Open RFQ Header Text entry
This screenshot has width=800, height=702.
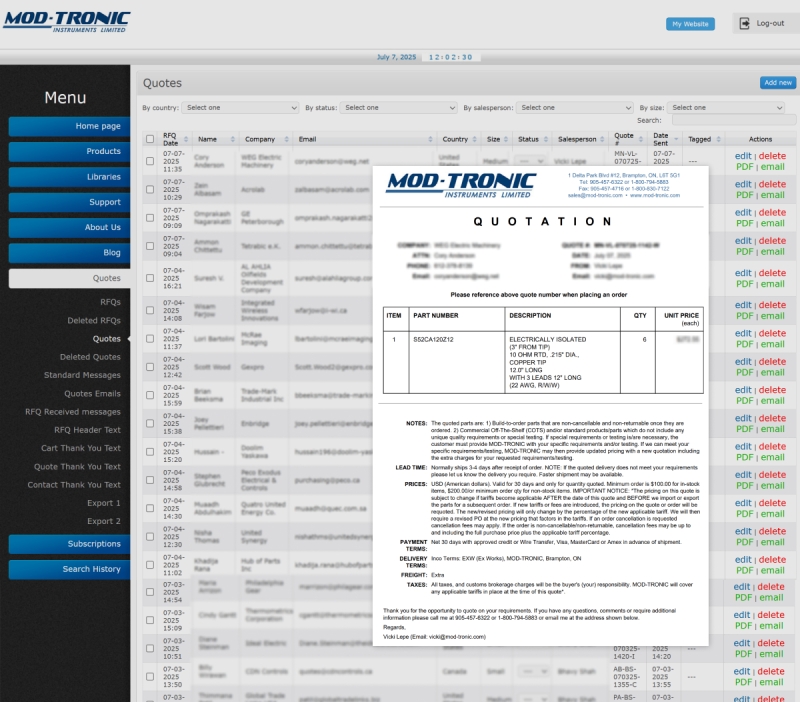(87, 430)
